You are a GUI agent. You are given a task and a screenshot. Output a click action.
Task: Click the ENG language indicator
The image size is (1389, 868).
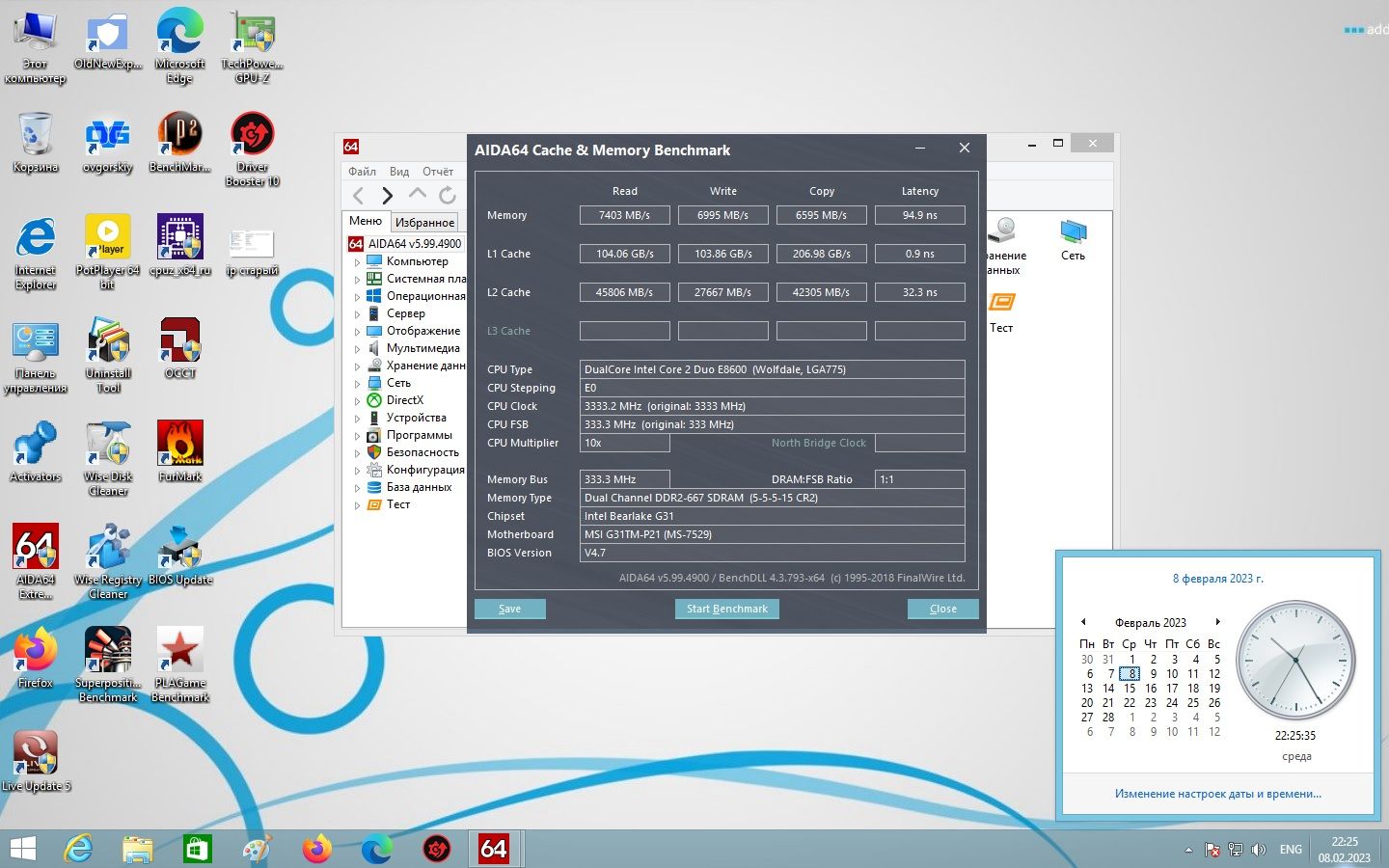tap(1291, 850)
